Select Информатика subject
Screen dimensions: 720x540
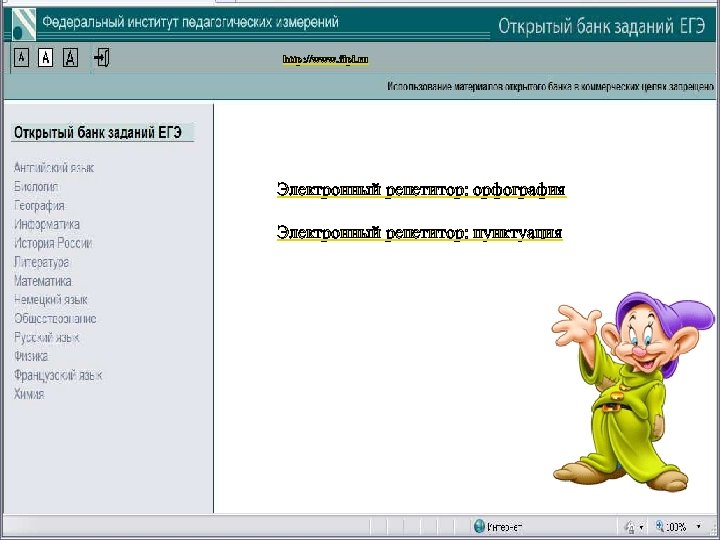[x=47, y=225]
